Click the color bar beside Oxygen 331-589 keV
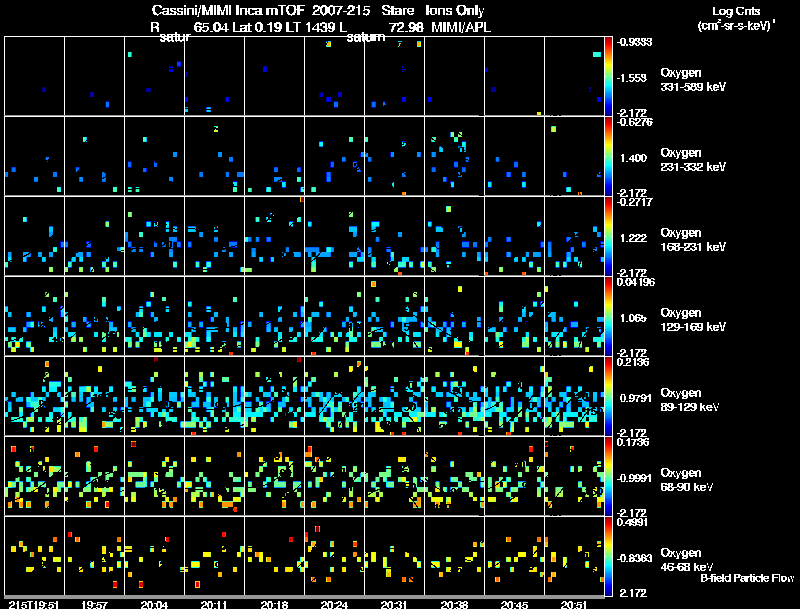 click(608, 76)
